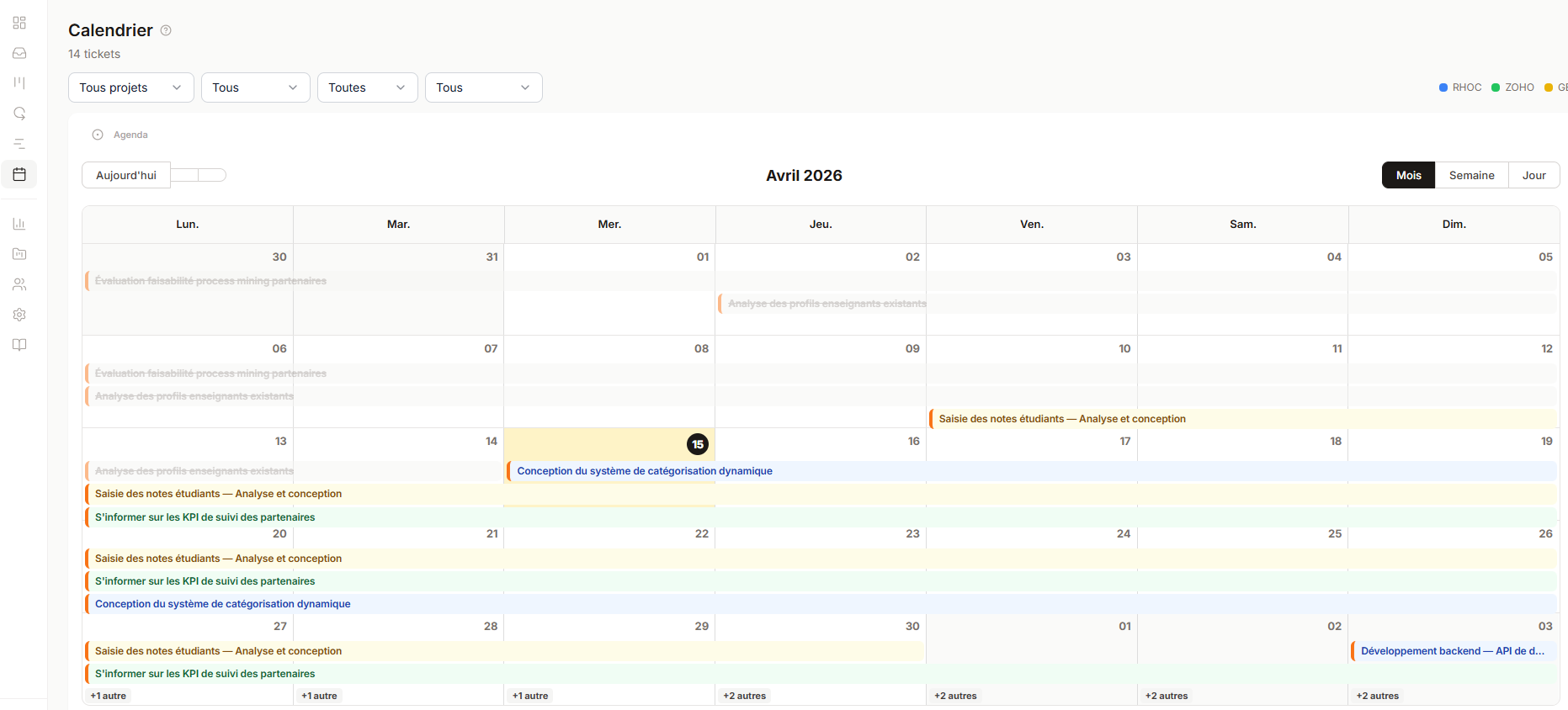Screen dimensions: 1568x710
Task: Click the circle icon beside Agenda
Action: click(x=98, y=135)
